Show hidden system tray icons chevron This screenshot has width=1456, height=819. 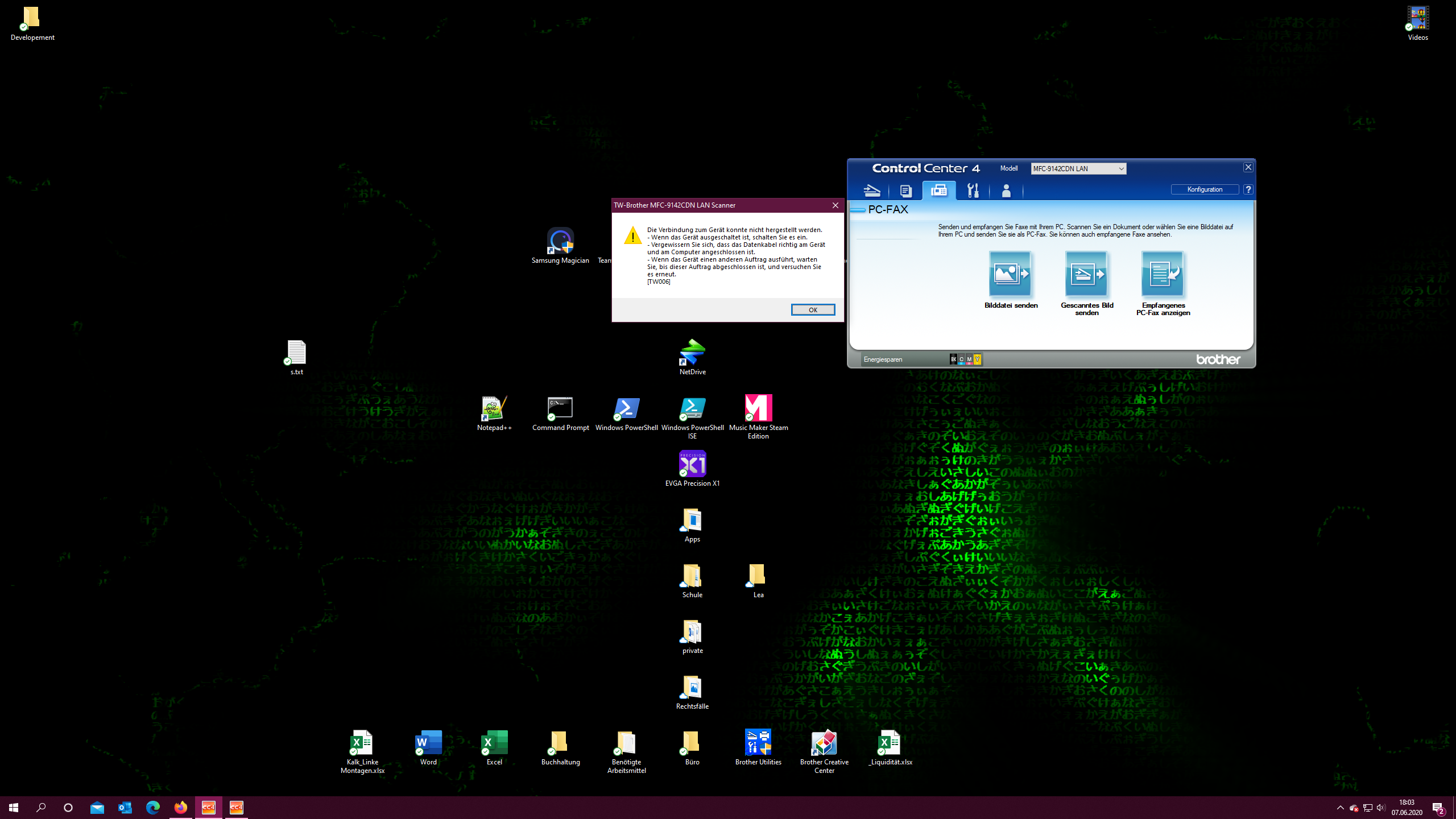coord(1341,808)
